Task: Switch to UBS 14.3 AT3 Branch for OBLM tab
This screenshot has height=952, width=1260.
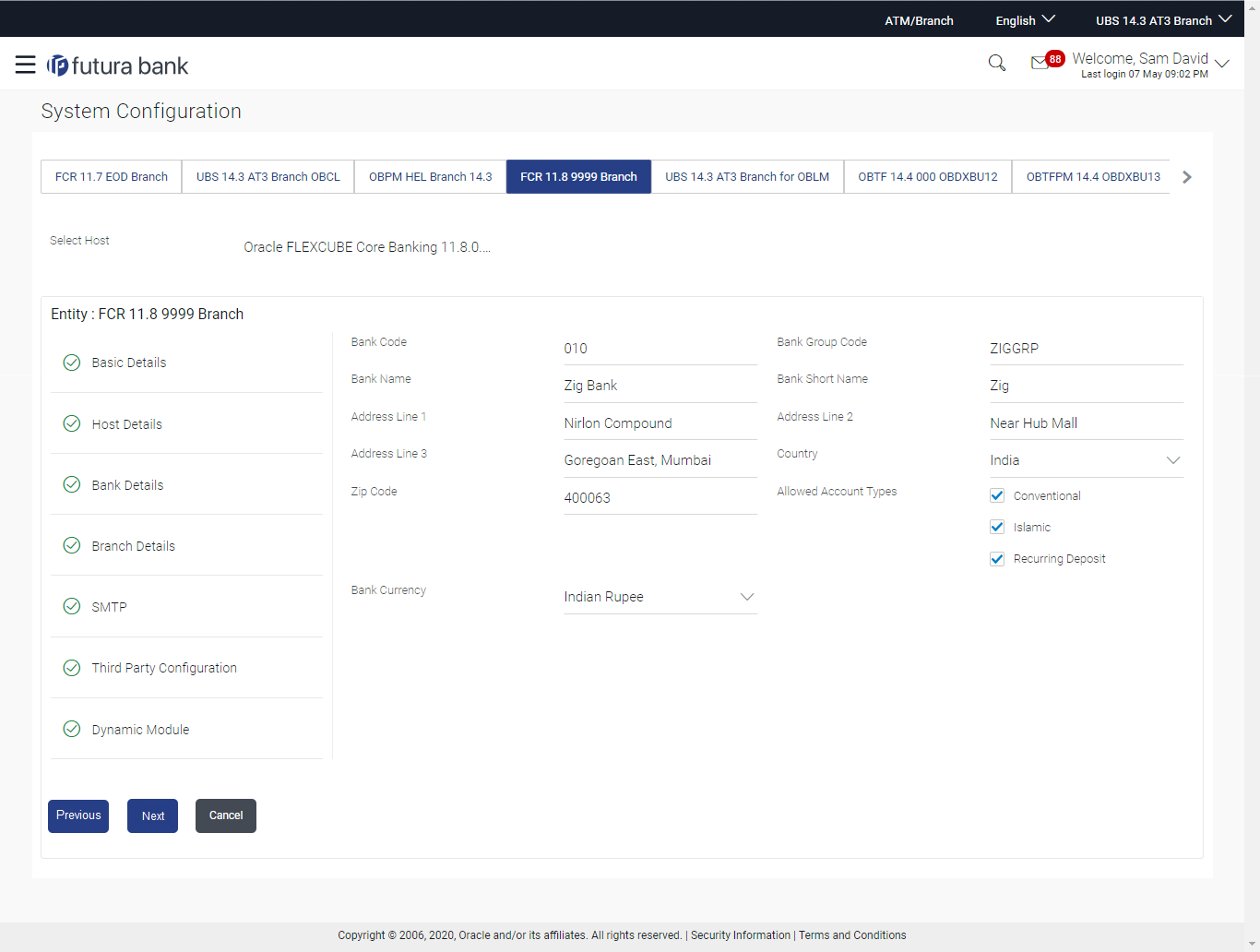Action: 747,177
